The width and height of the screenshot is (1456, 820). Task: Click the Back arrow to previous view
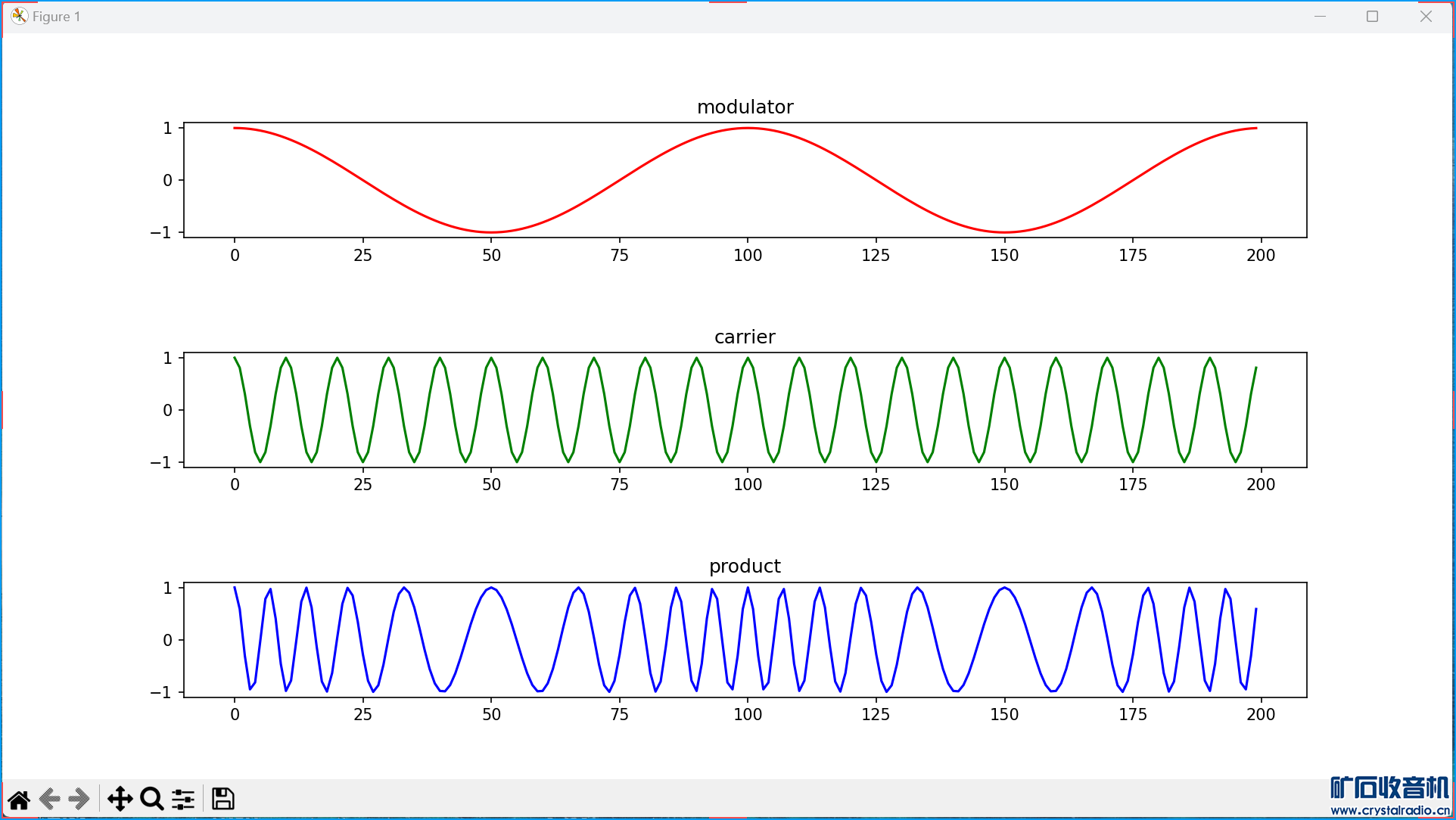pos(50,799)
